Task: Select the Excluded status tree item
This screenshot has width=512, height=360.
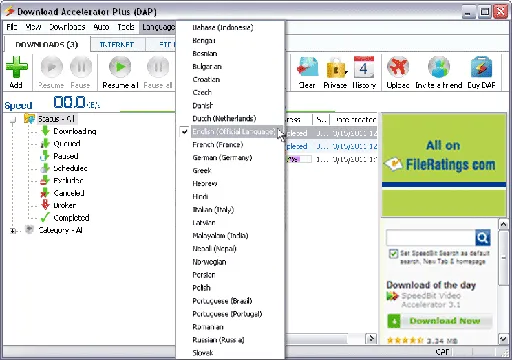Action: point(68,181)
